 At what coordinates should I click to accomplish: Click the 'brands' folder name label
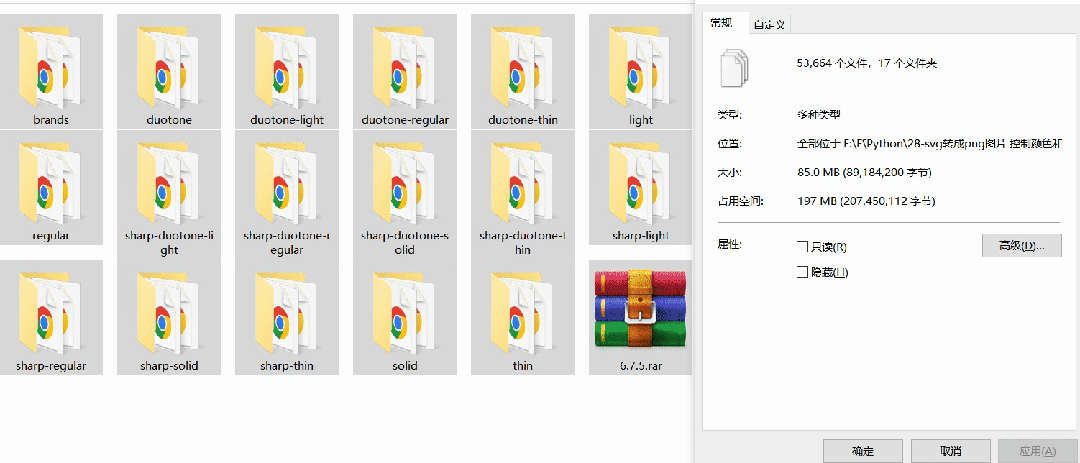(51, 120)
